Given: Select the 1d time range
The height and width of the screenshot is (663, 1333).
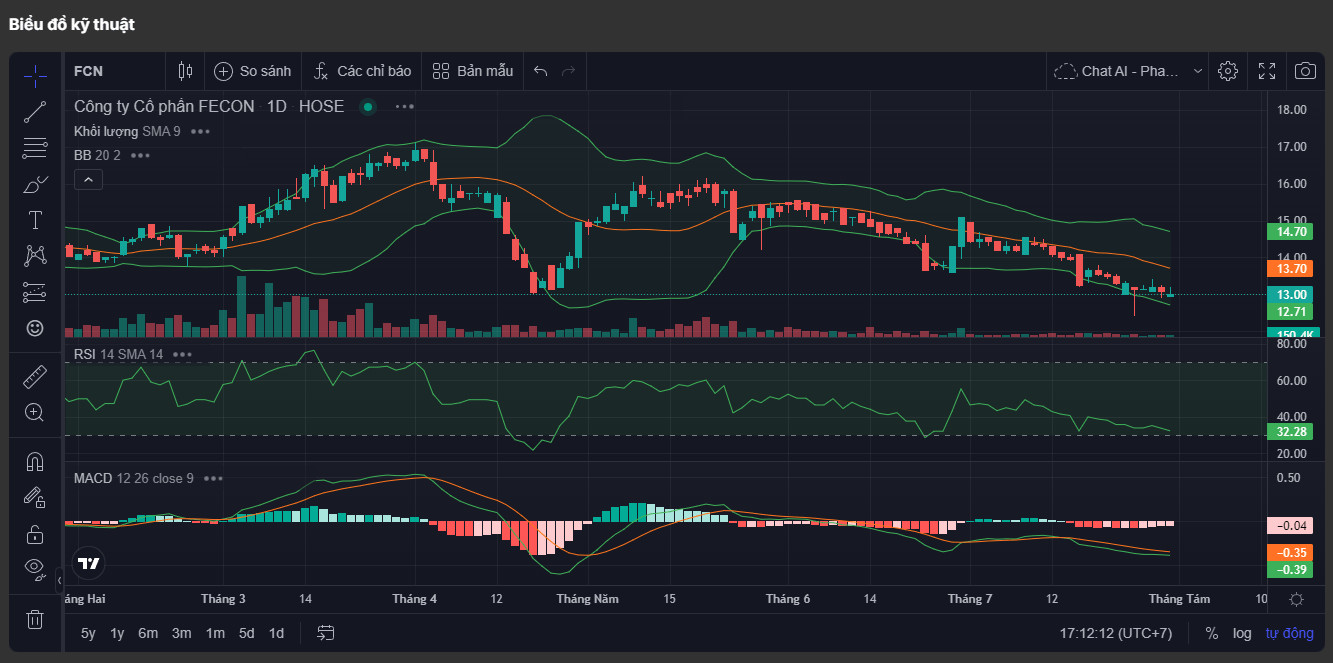Looking at the screenshot, I should (276, 633).
